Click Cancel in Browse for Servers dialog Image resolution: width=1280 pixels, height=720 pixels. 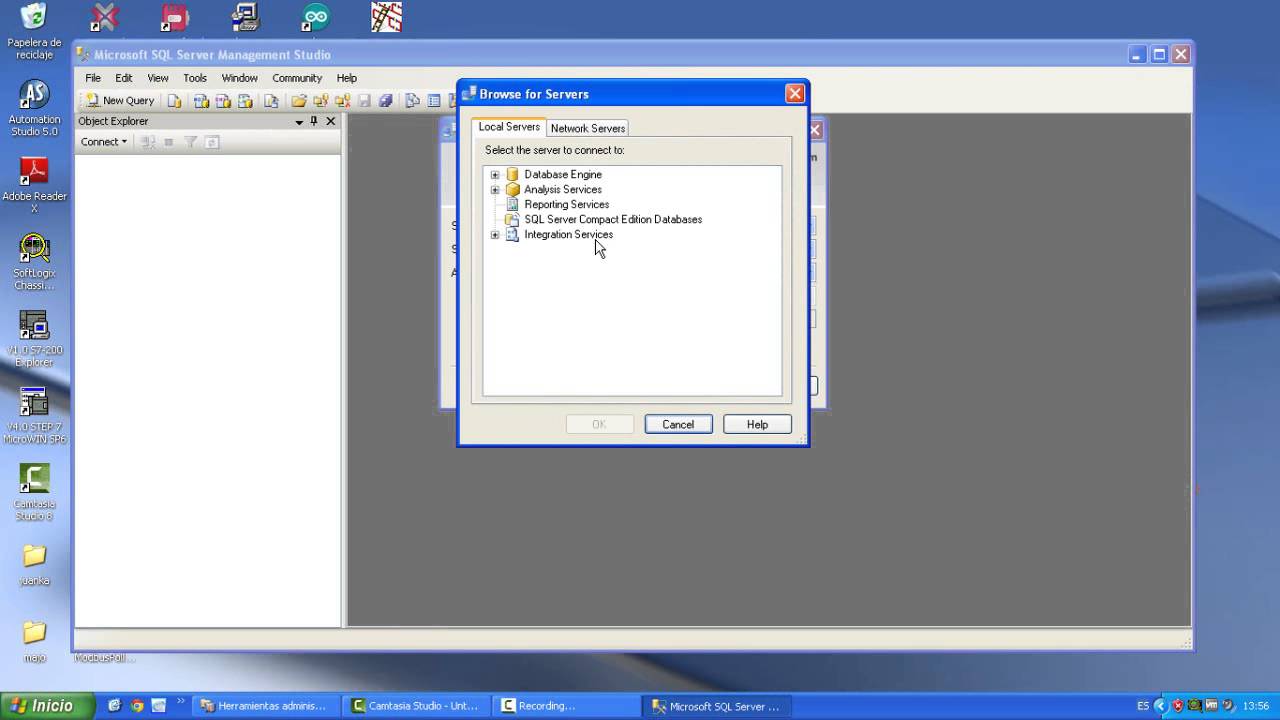pyautogui.click(x=678, y=424)
